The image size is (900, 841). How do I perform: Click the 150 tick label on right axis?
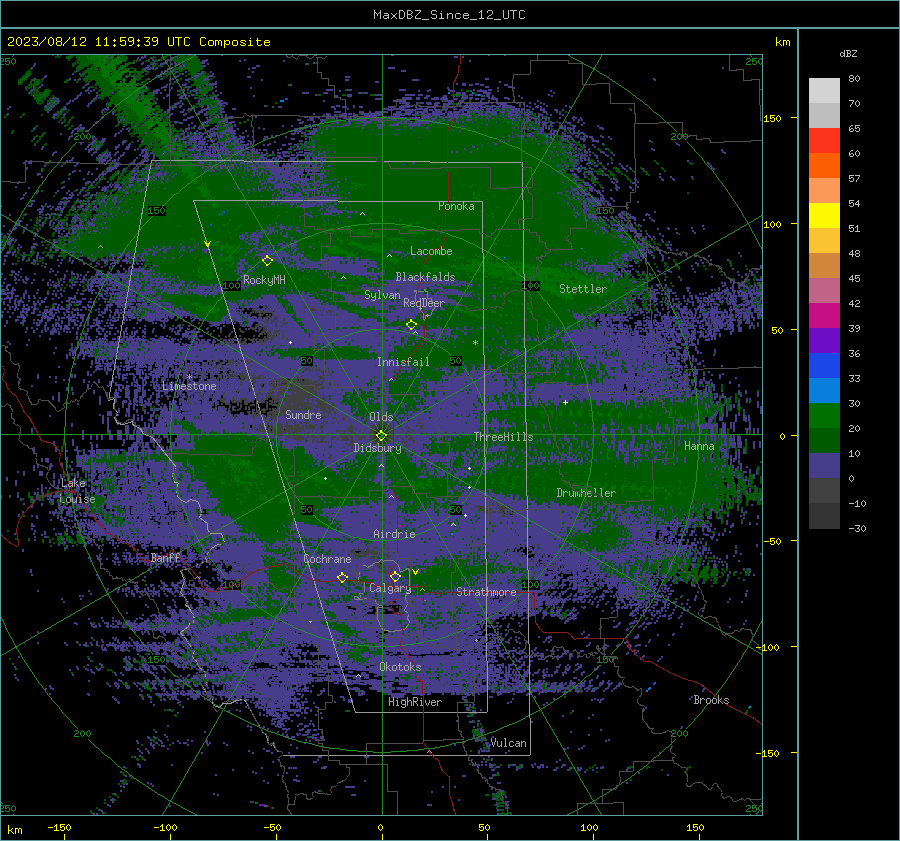[x=772, y=118]
